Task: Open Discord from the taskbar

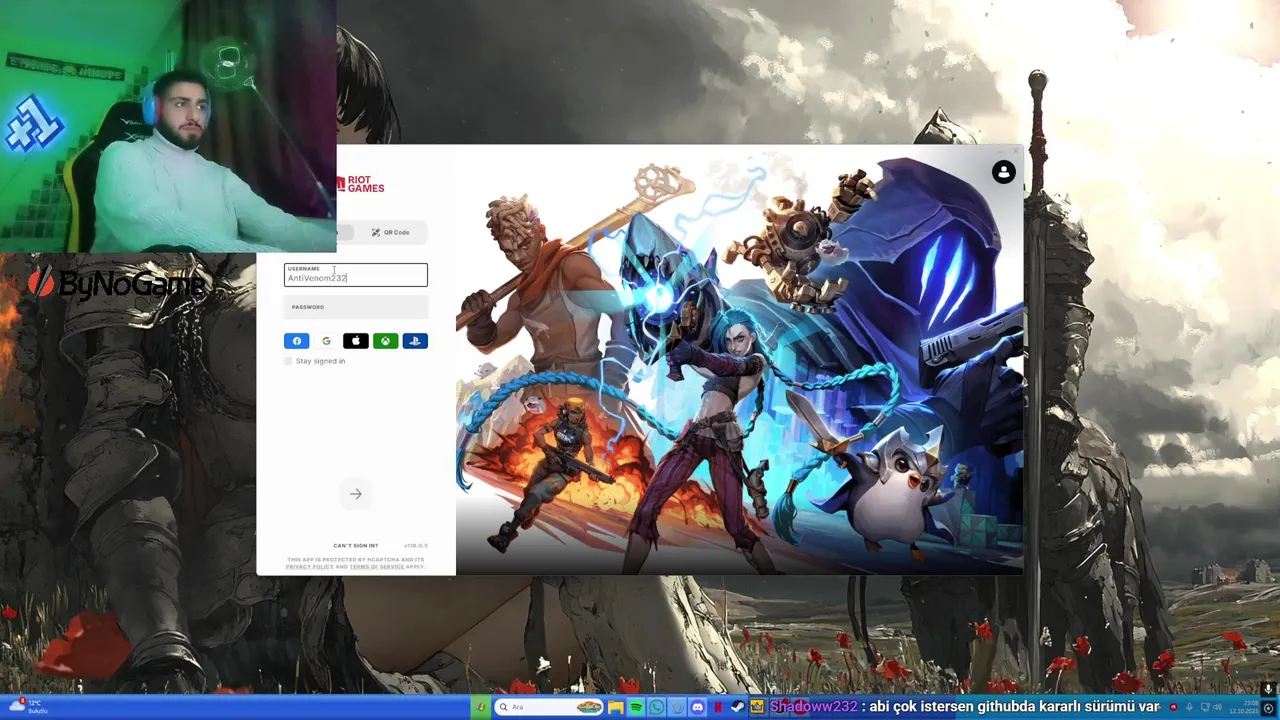Action: pos(697,707)
